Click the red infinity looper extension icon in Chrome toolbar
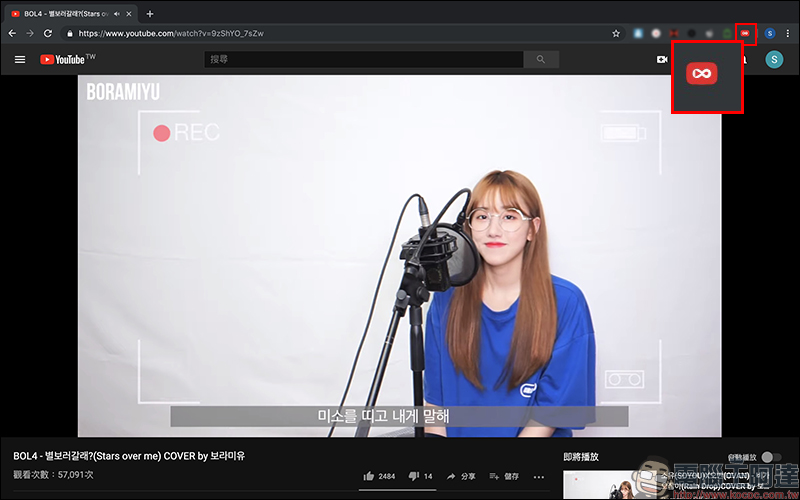The width and height of the screenshot is (800, 500). click(745, 33)
